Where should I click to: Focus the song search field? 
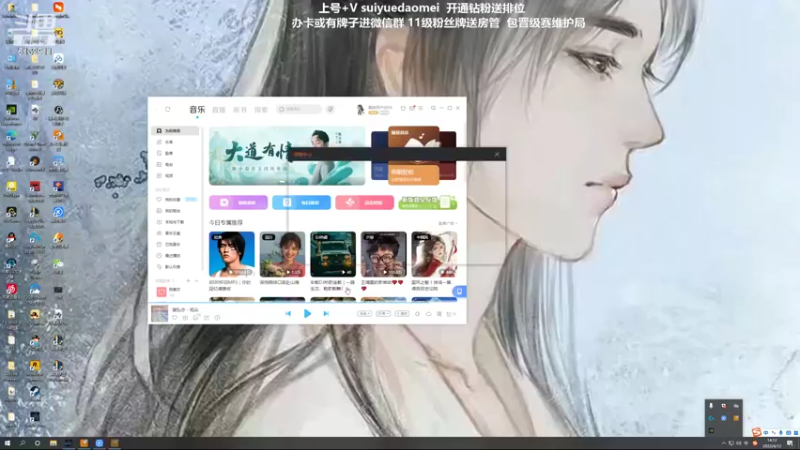point(299,109)
